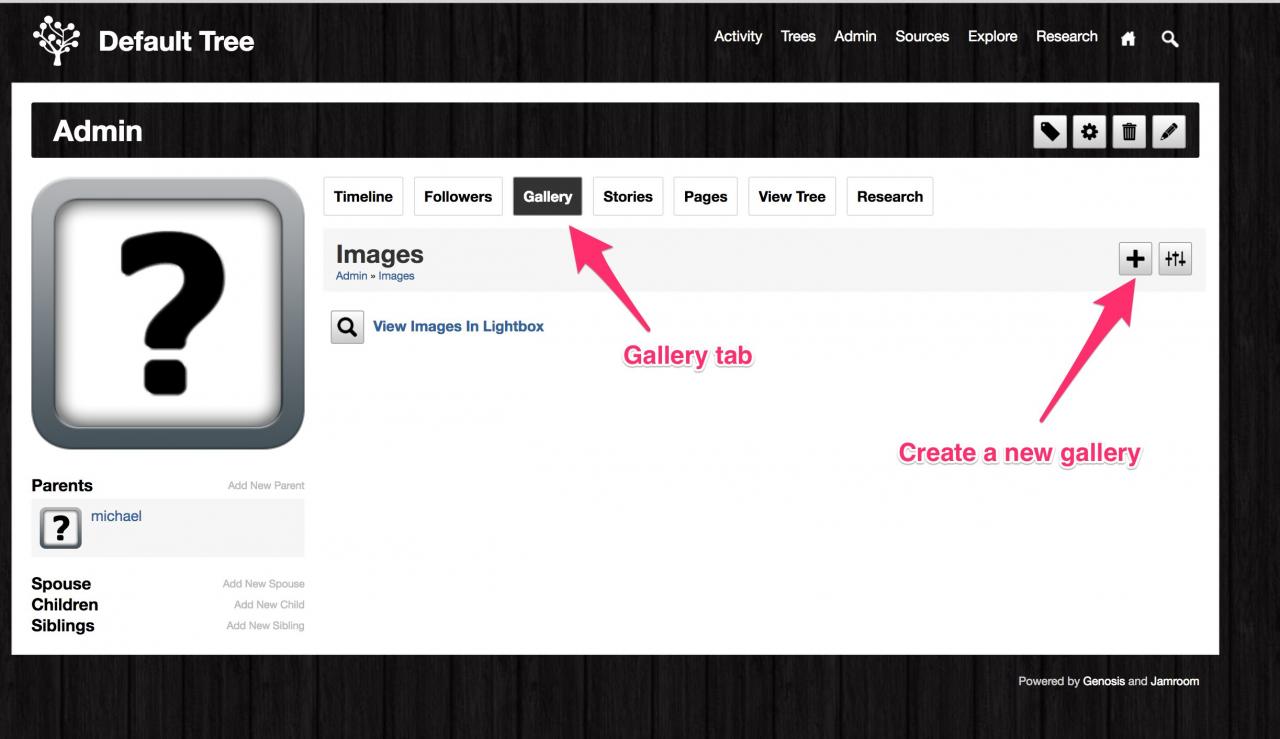This screenshot has height=739, width=1280.
Task: Click the plus icon to create gallery
Action: coord(1135,259)
